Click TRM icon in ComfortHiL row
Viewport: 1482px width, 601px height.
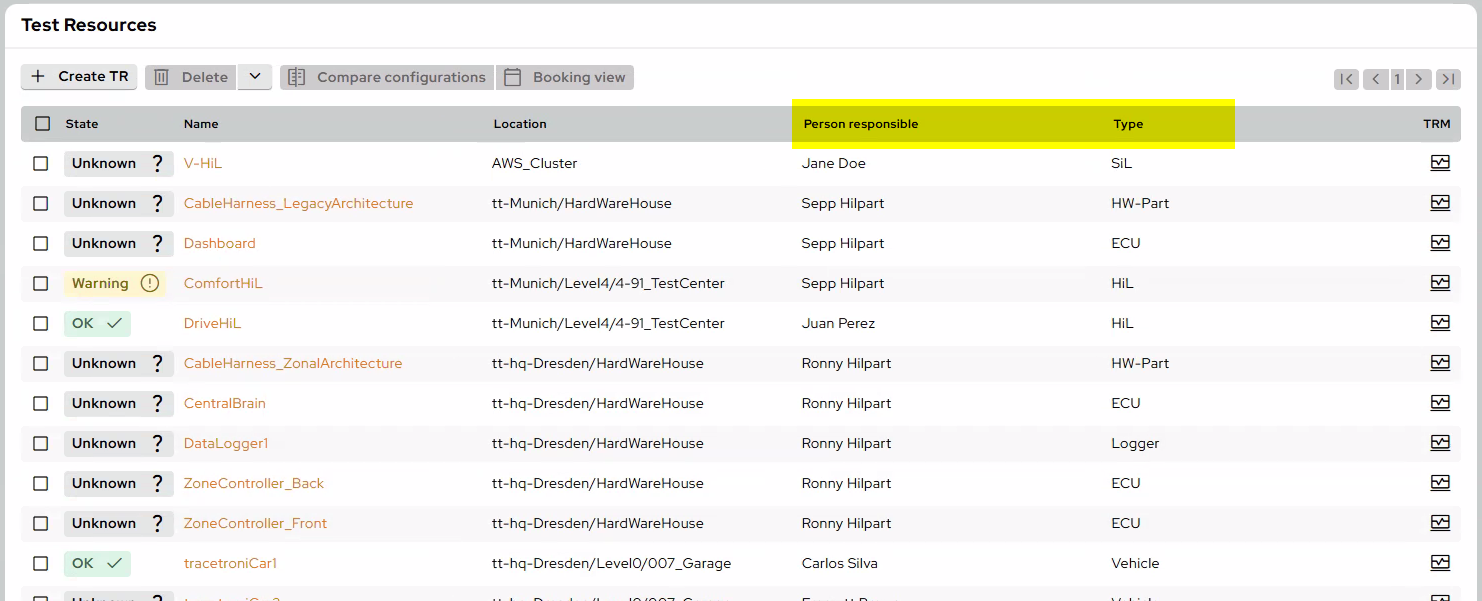1439,283
